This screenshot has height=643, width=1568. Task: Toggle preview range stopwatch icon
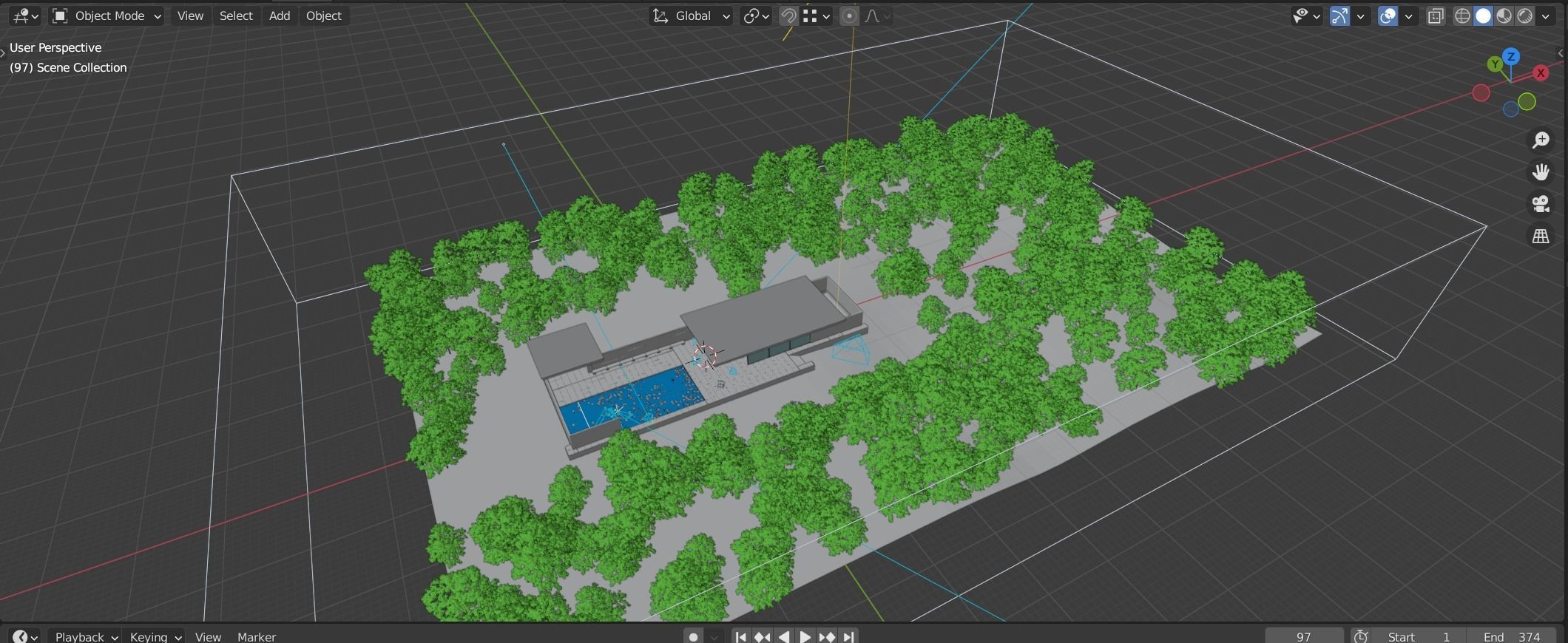click(x=1360, y=636)
